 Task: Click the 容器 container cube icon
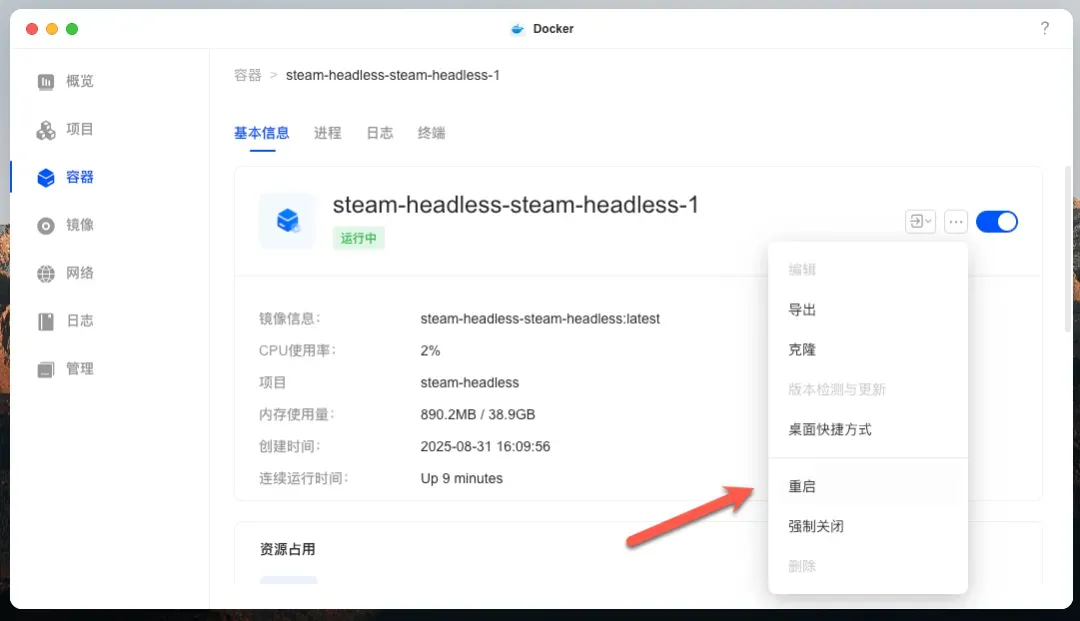46,178
